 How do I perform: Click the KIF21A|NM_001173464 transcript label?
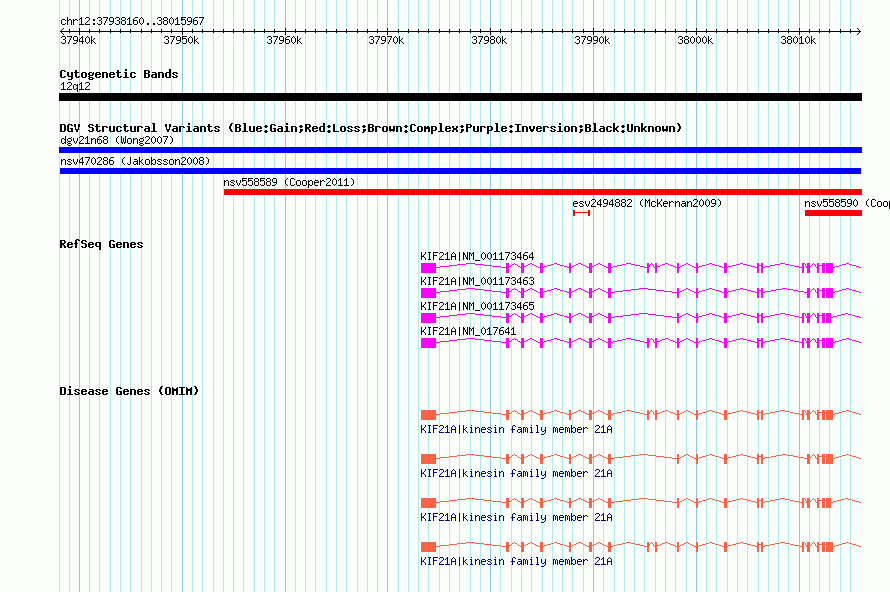(x=477, y=257)
